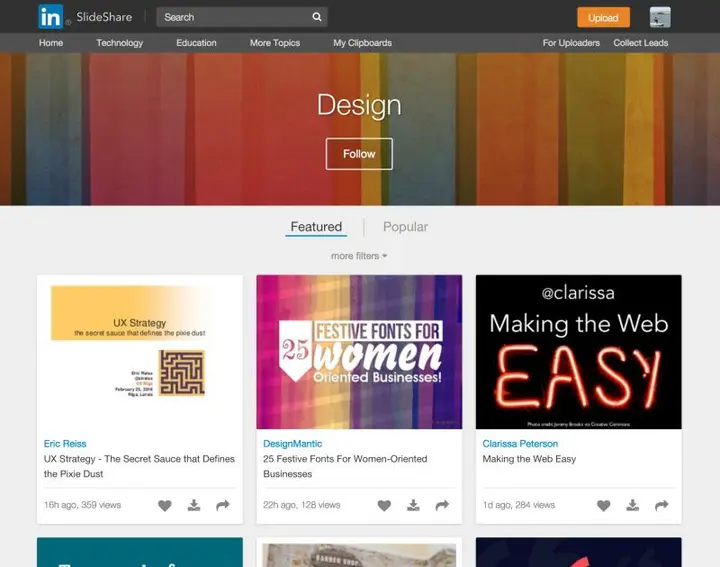Expand the more filters dropdown
This screenshot has height=567, width=720.
point(359,256)
